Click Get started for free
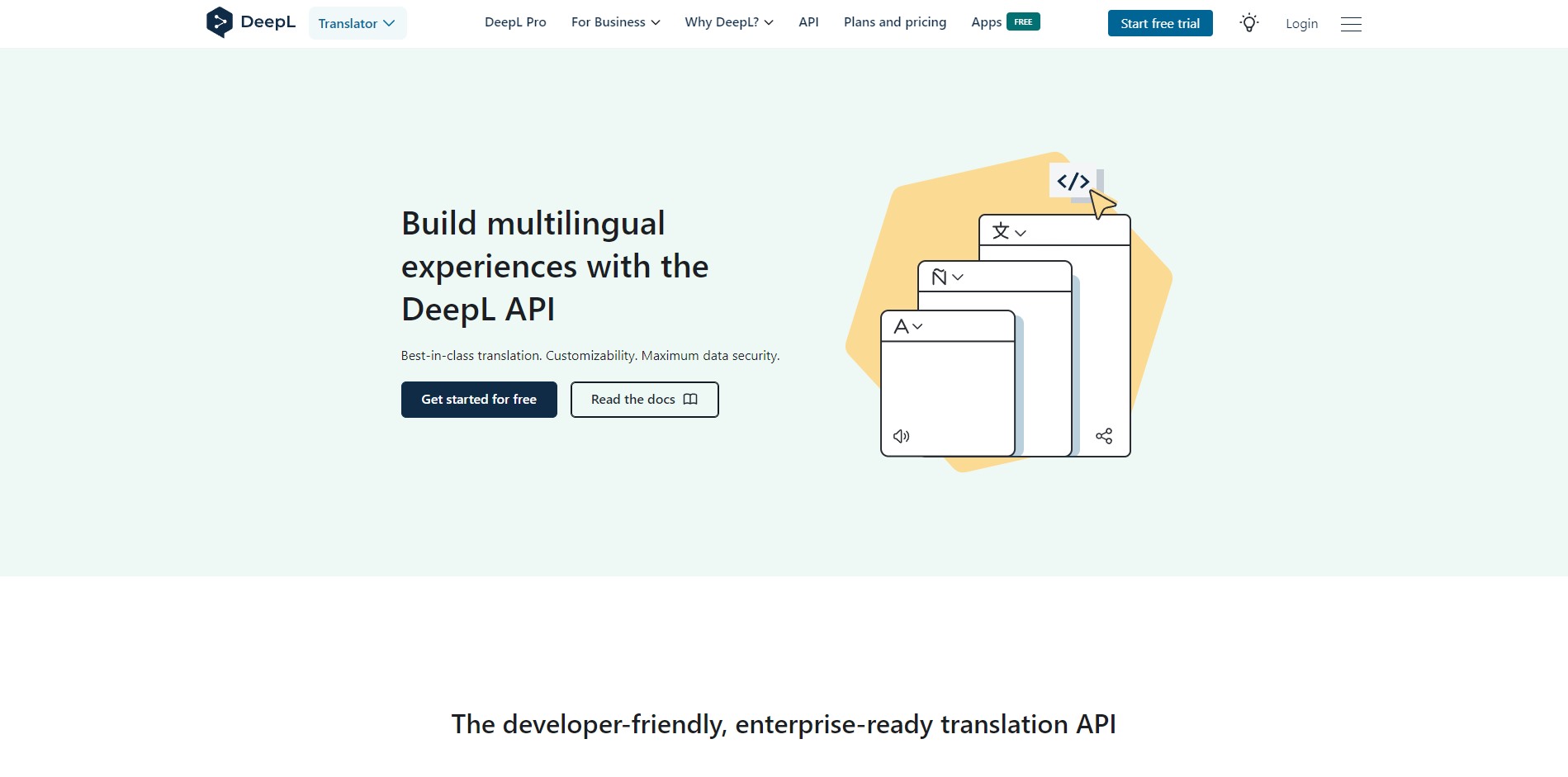 (479, 400)
